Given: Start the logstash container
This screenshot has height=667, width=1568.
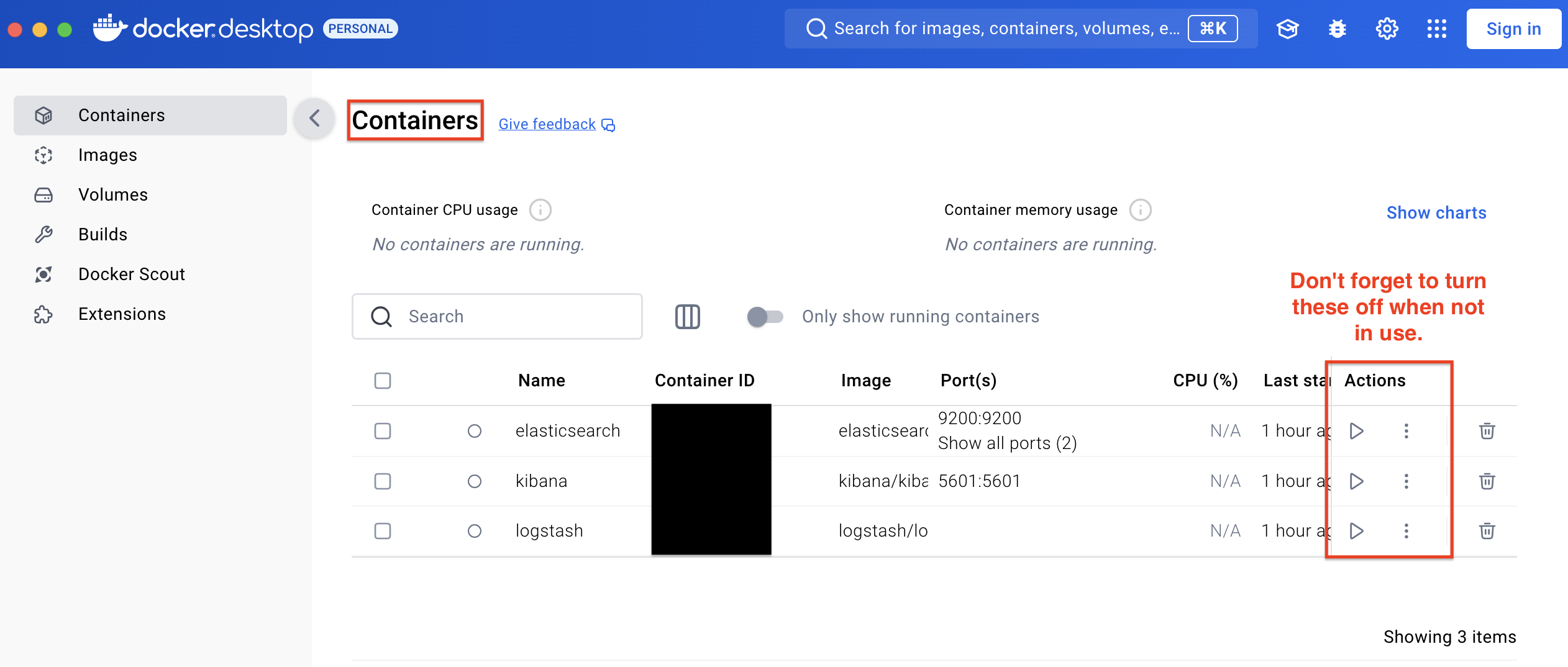Looking at the screenshot, I should pos(1356,531).
